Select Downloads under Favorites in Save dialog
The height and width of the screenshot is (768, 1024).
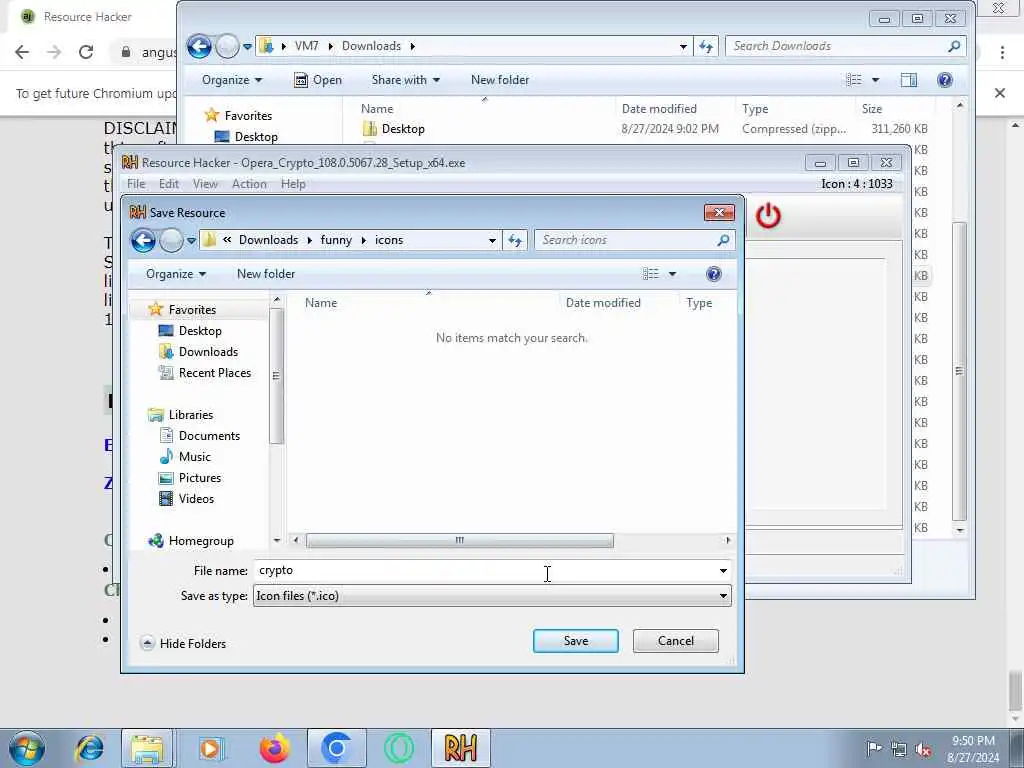coord(198,352)
